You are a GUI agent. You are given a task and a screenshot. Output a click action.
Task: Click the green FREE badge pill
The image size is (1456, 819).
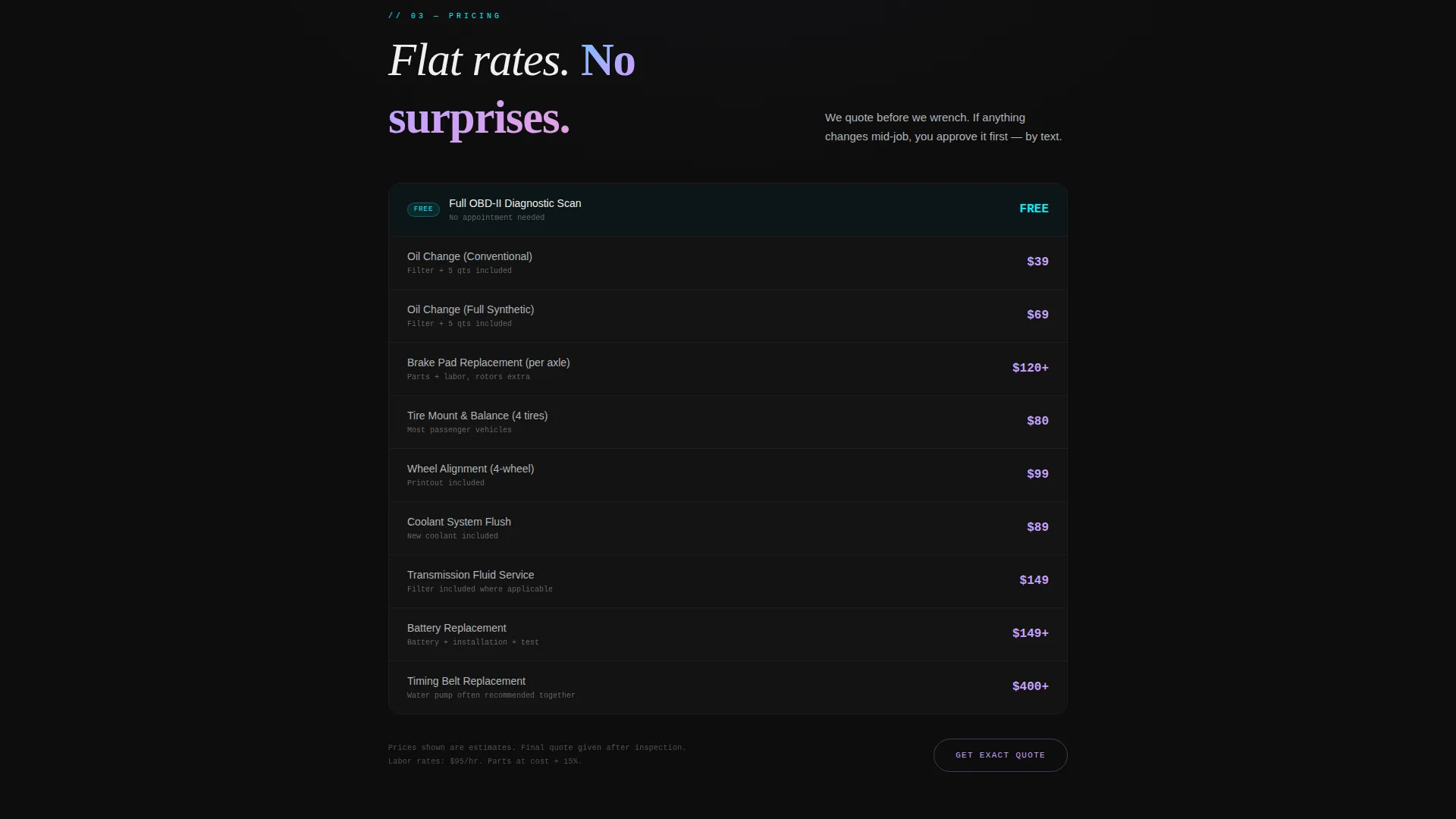click(423, 209)
